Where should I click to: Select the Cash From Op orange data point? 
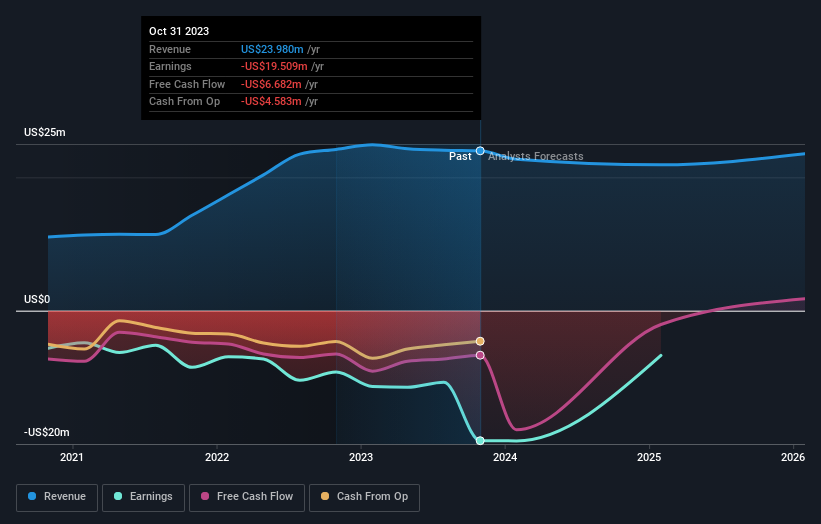click(480, 341)
